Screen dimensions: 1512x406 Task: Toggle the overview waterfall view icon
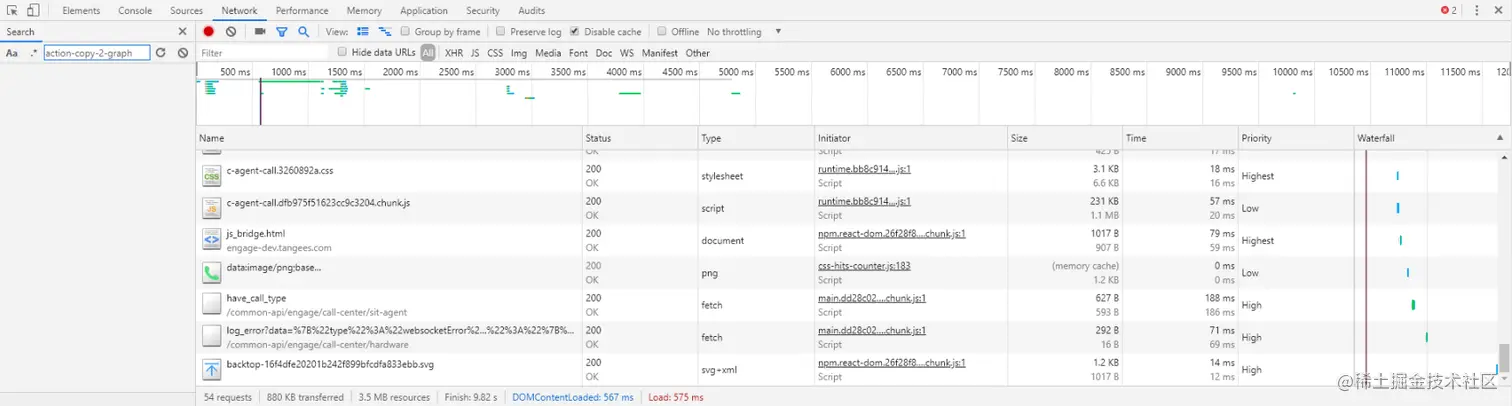385,32
